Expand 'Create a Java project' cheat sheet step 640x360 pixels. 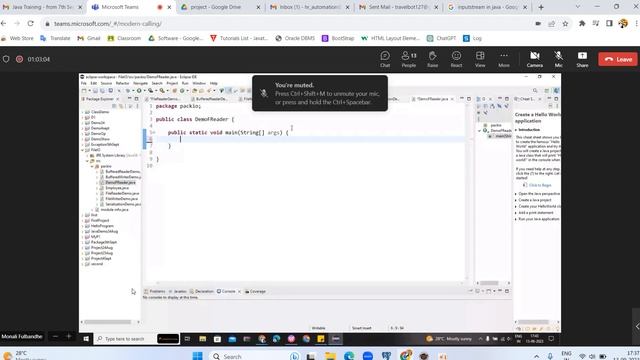(516, 200)
